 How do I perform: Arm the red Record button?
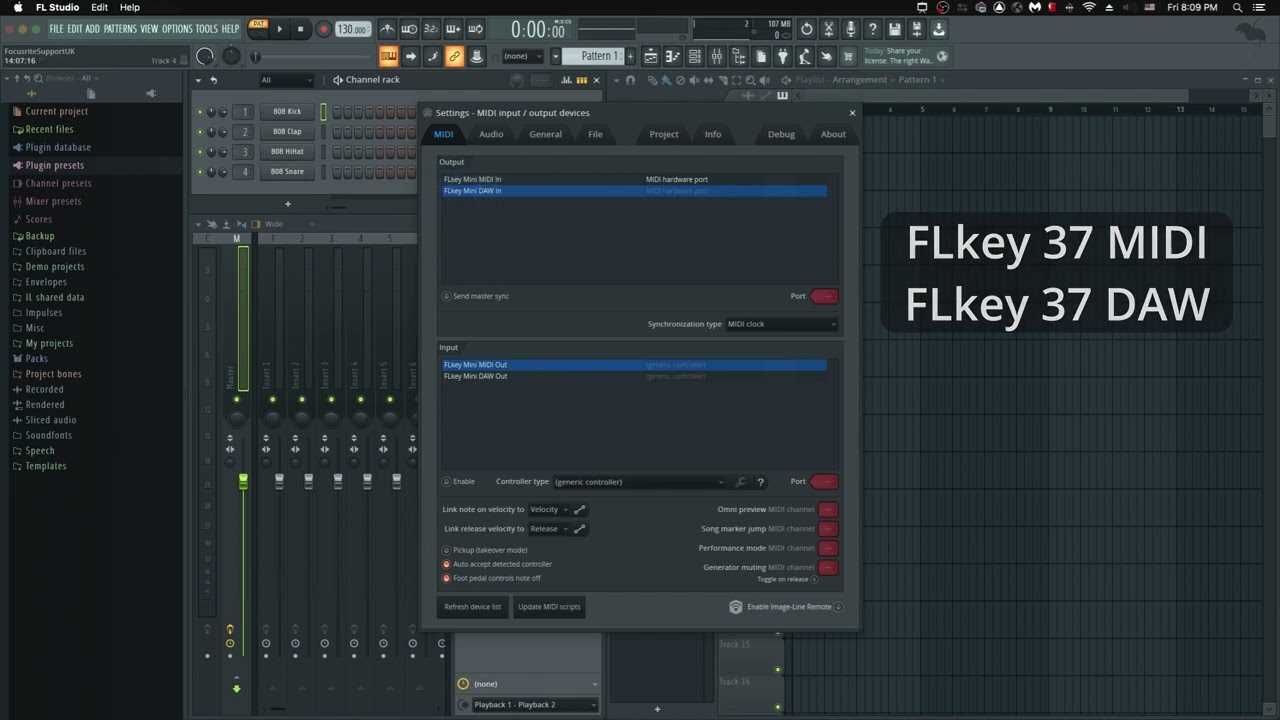pos(323,29)
